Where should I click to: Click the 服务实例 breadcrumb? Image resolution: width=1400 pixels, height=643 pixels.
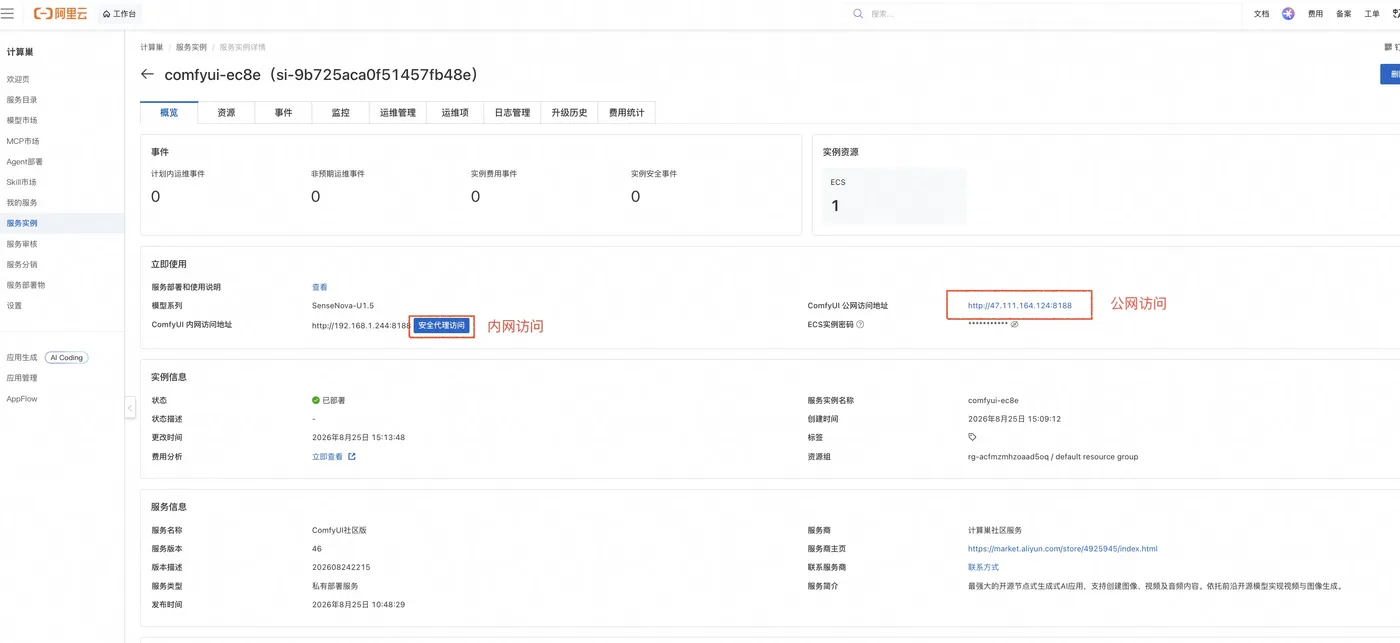pos(191,47)
